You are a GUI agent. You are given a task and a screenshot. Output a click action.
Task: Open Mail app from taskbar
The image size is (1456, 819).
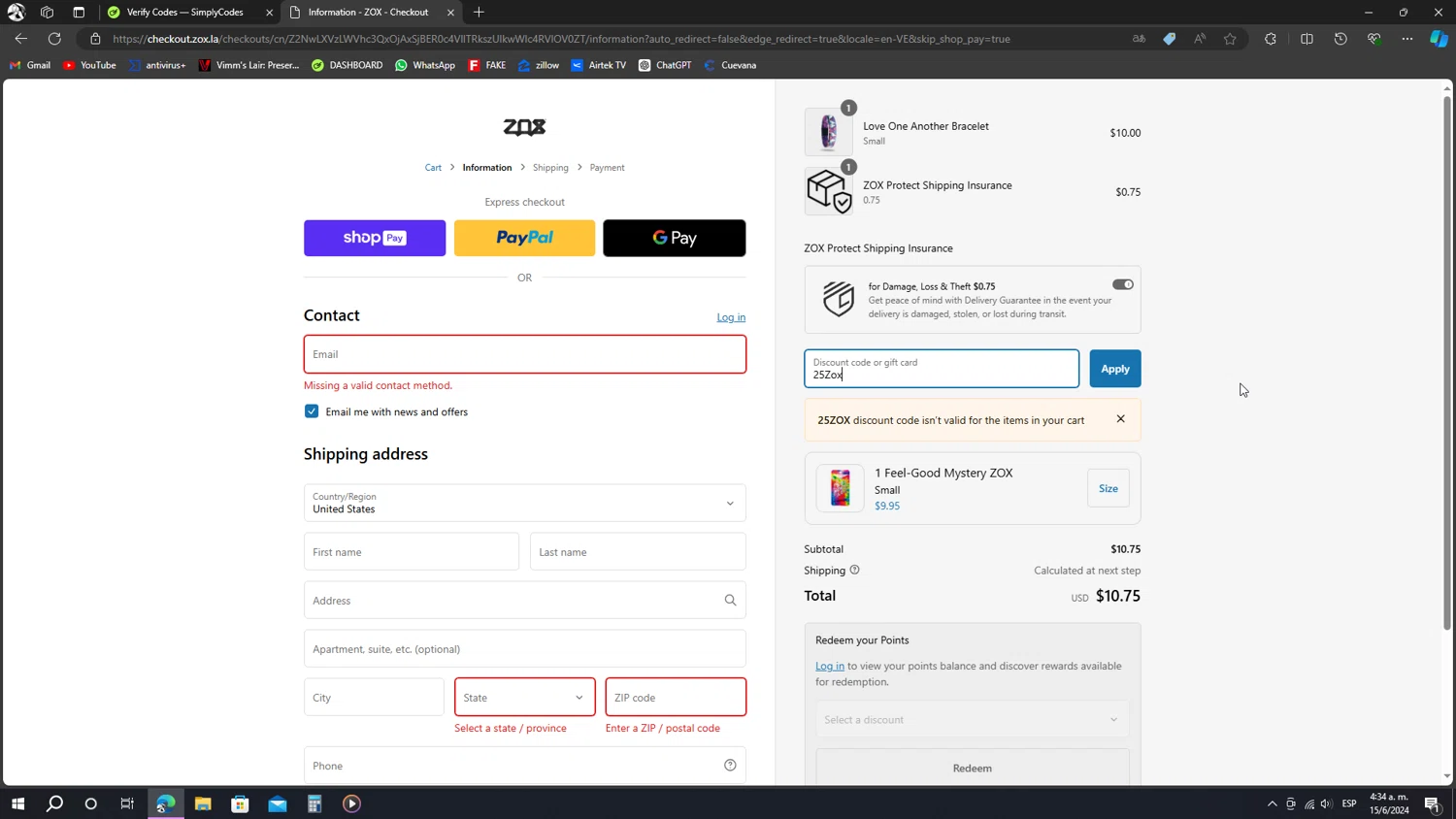tap(278, 803)
